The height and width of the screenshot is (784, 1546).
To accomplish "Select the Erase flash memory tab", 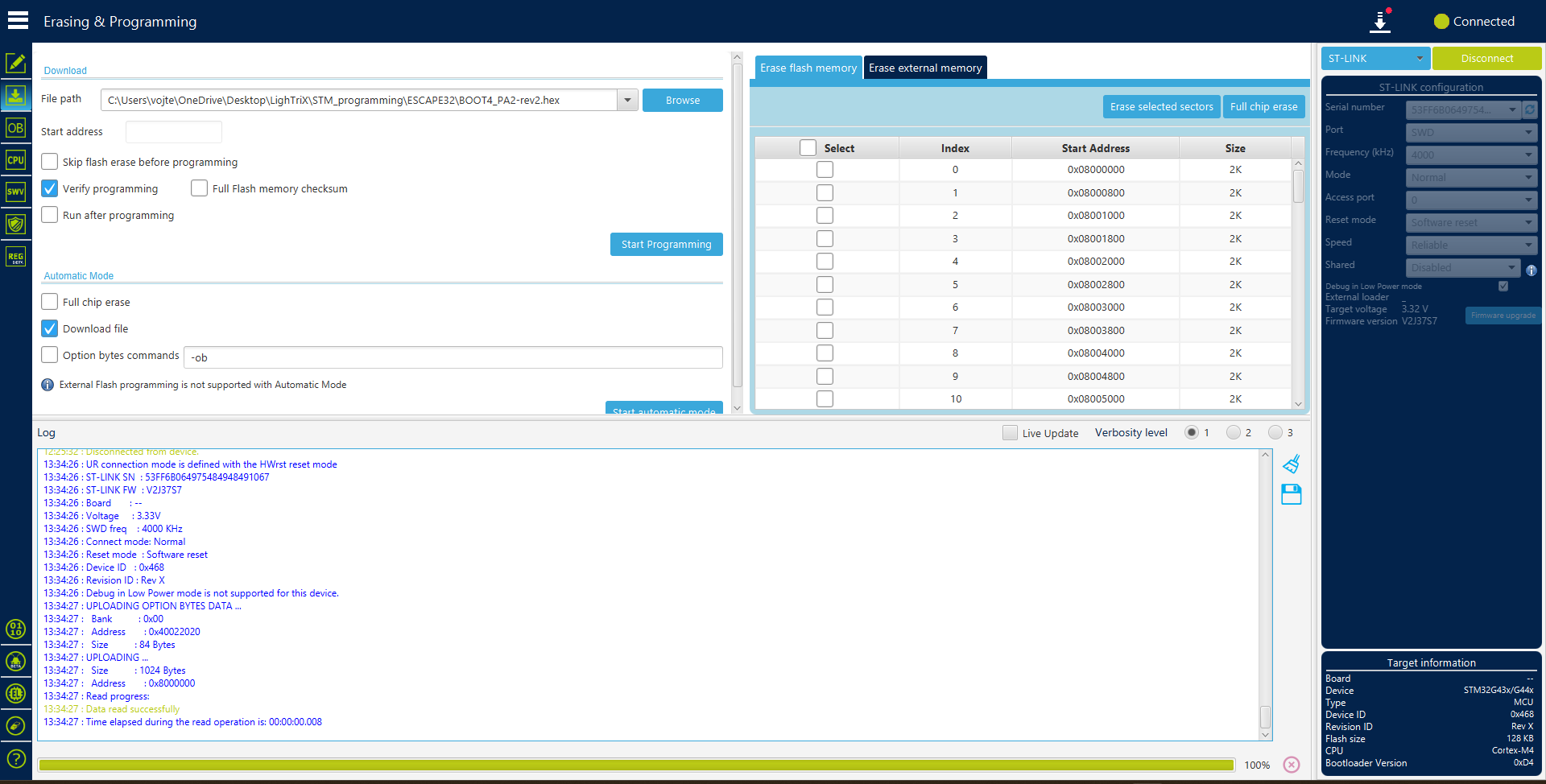I will (x=808, y=68).
